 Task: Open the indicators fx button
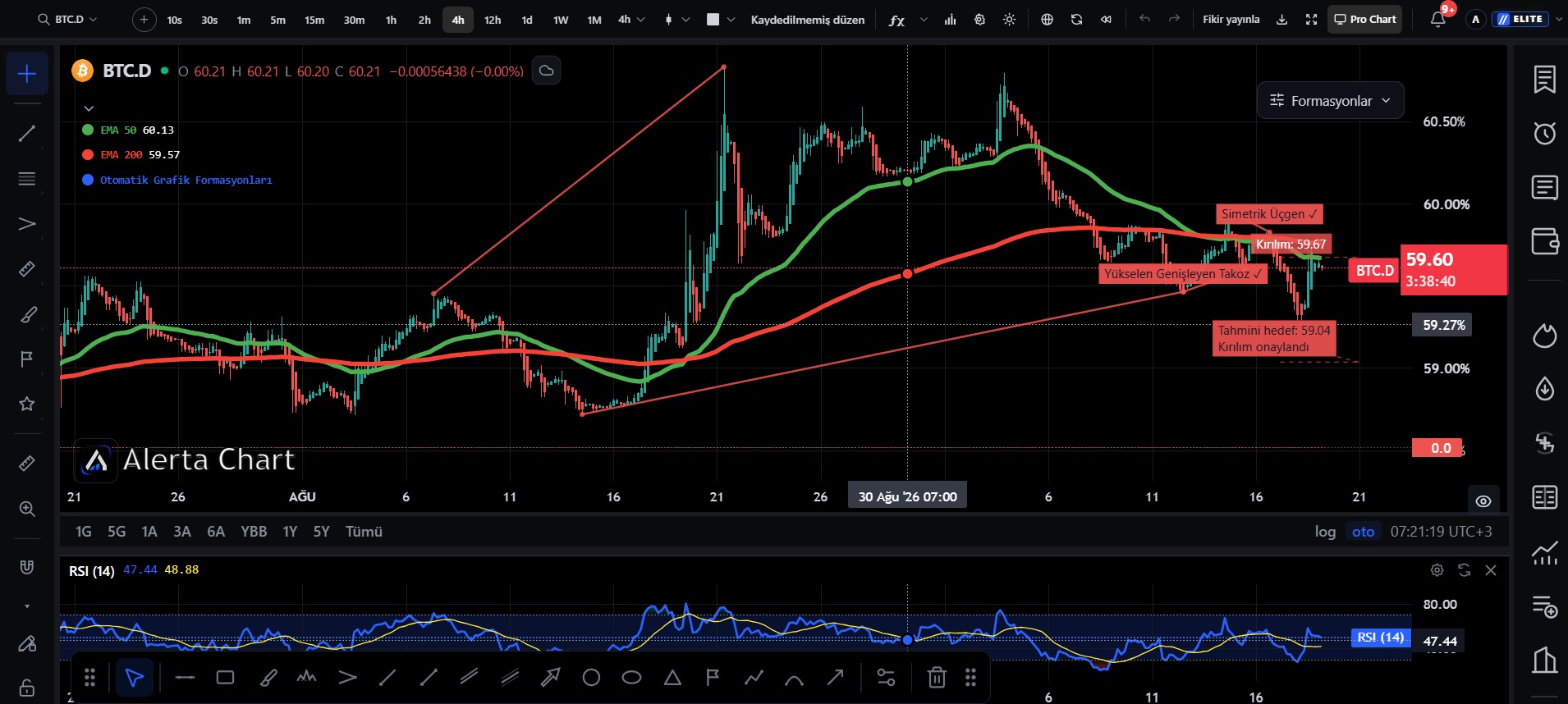point(896,20)
